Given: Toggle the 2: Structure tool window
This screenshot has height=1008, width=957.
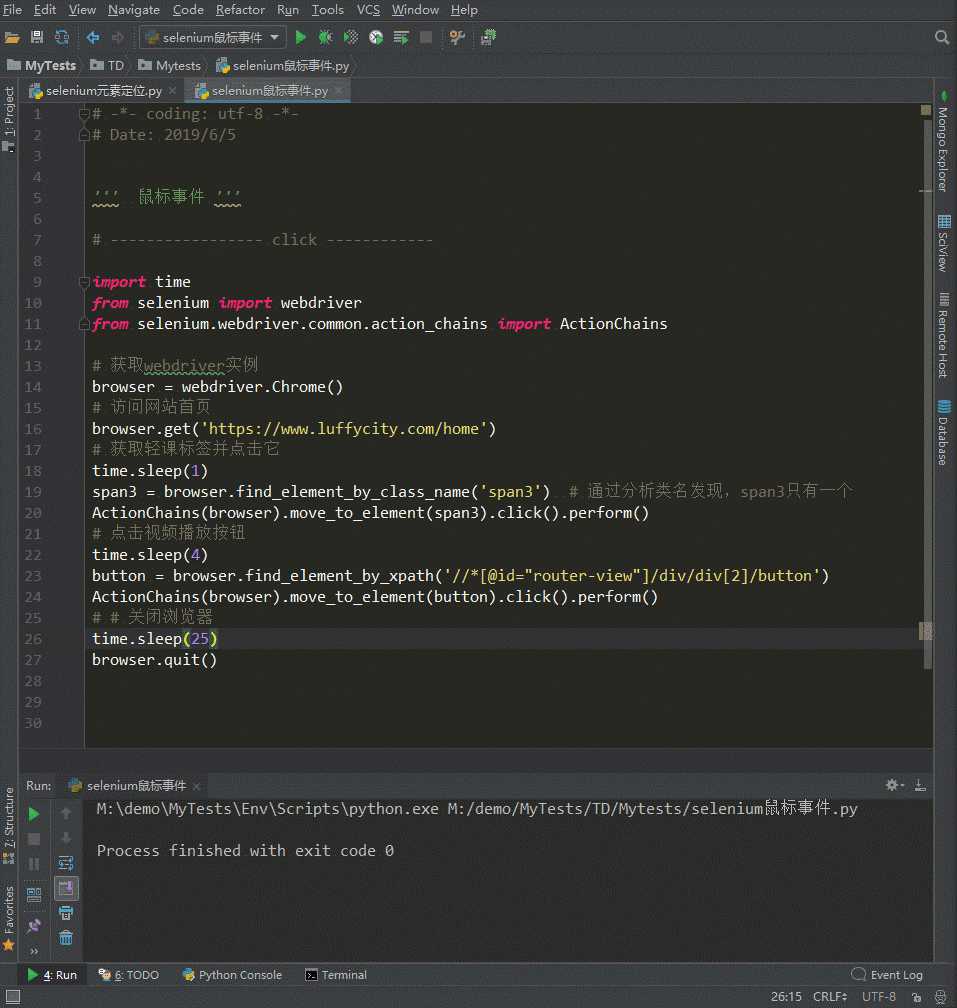Looking at the screenshot, I should [x=8, y=825].
